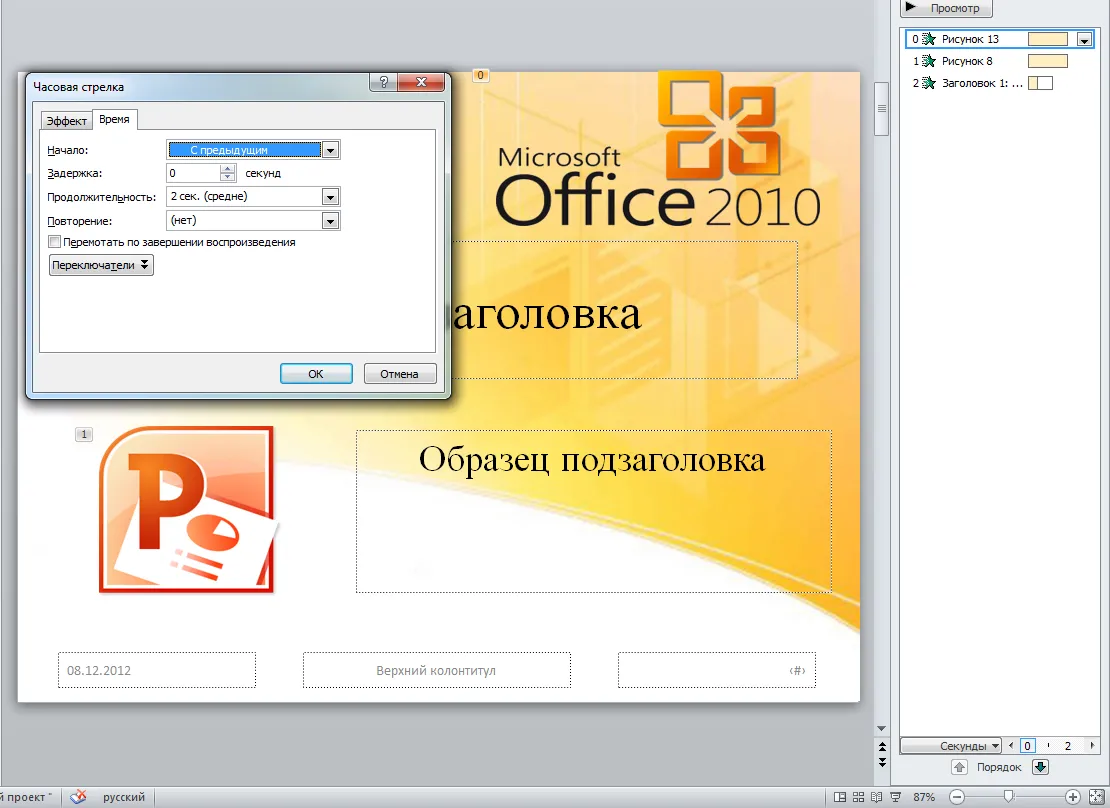Click the zoom slider handle
This screenshot has height=808, width=1110.
coord(1008,796)
